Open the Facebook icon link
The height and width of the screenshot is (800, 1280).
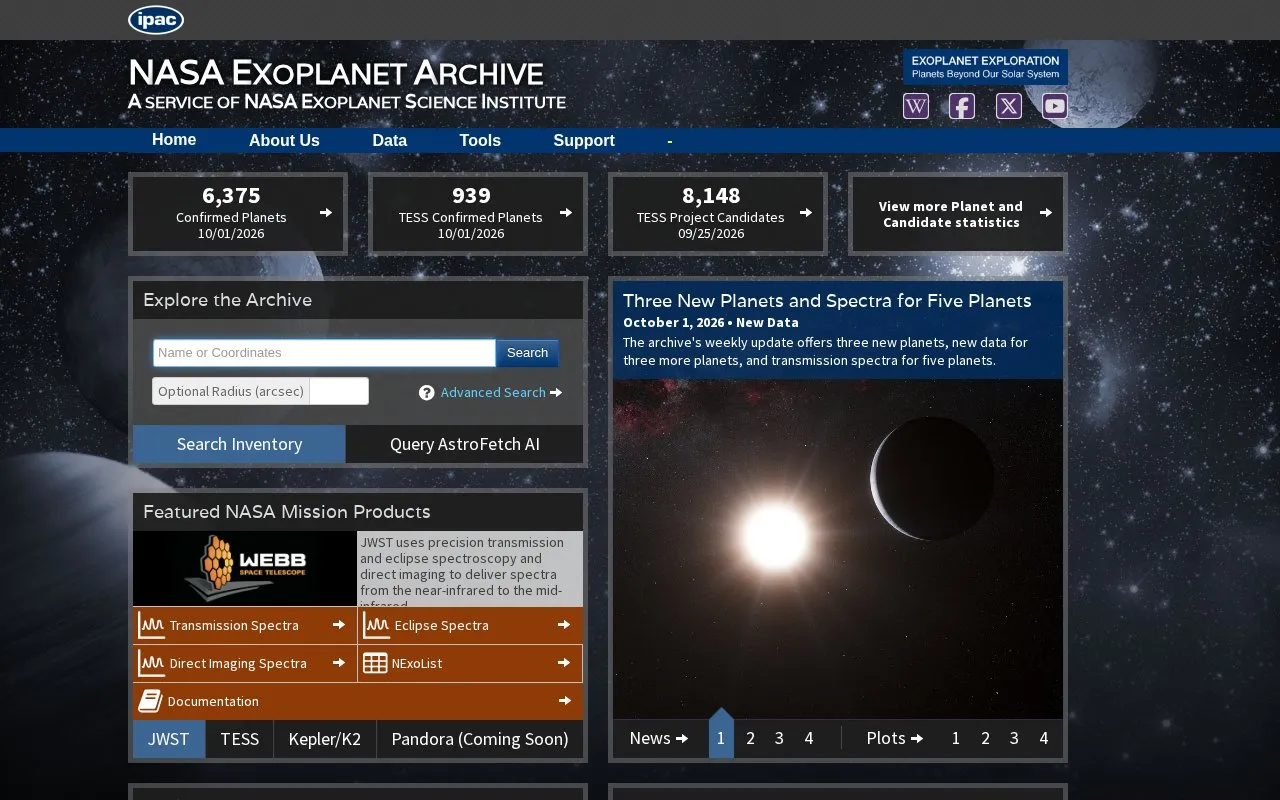962,106
